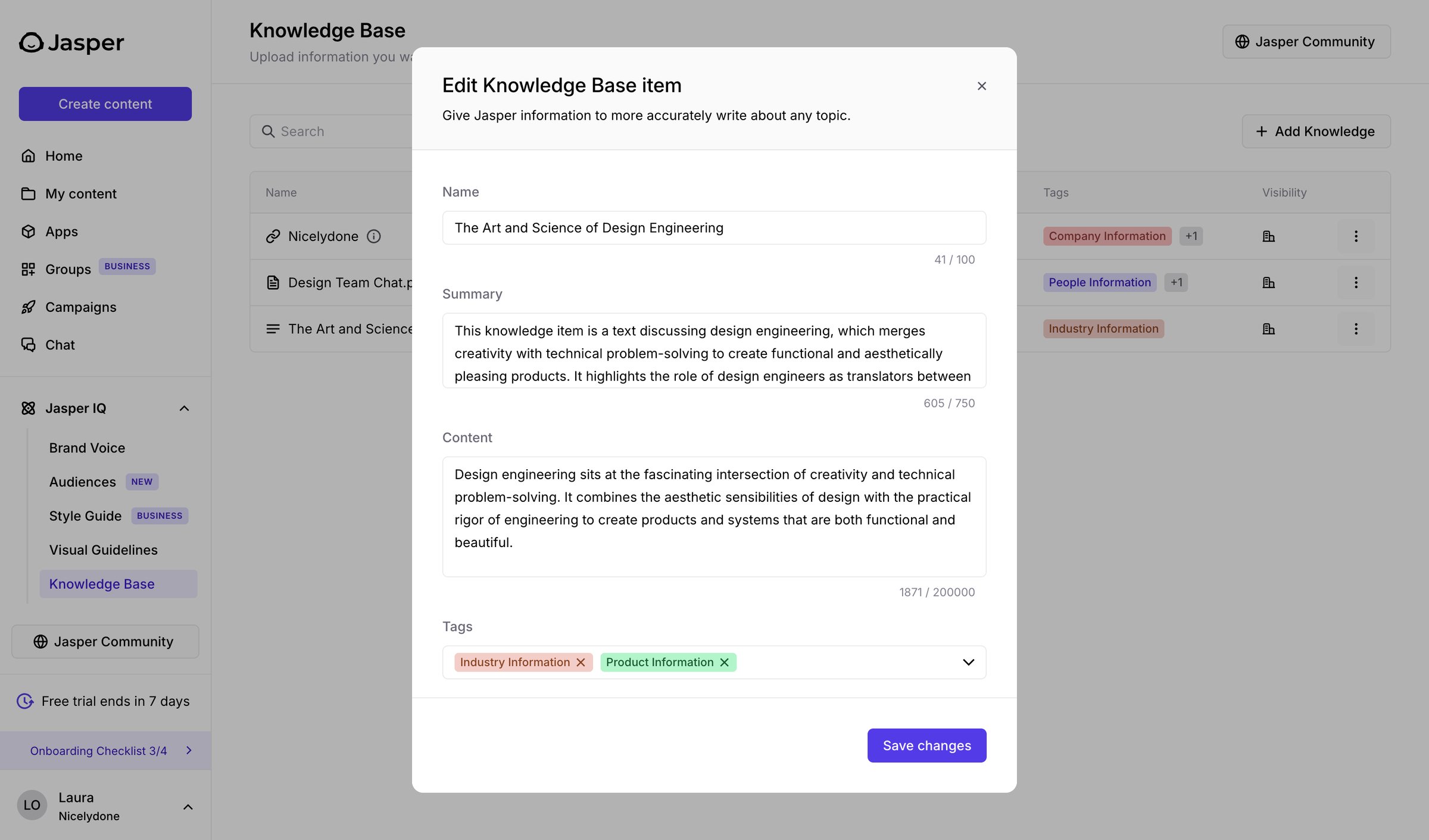Click the globe icon in sidebar Community button
The image size is (1429, 840).
[x=40, y=641]
